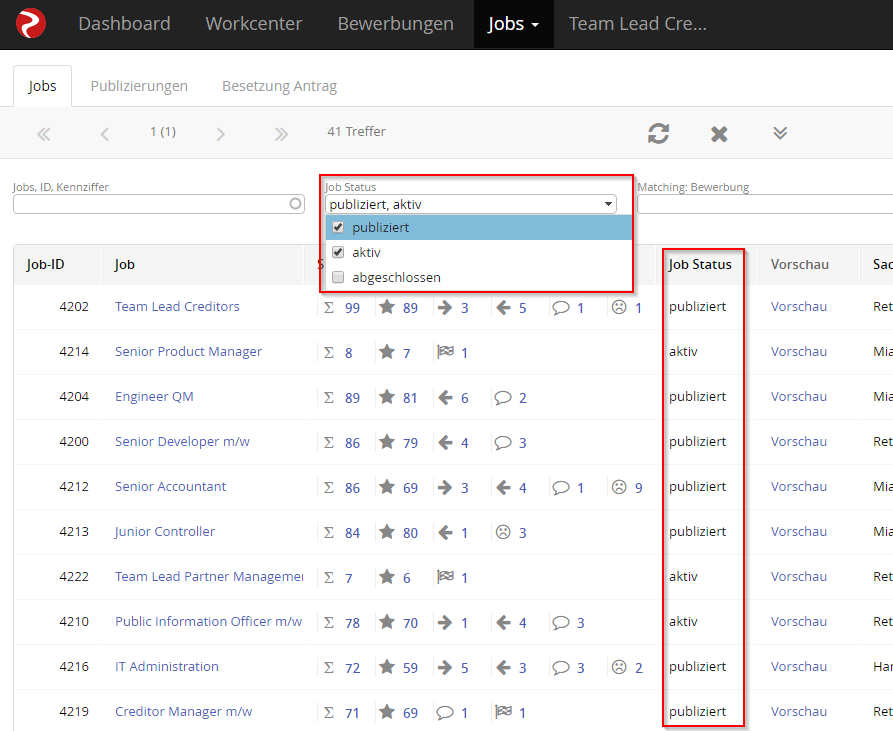Open the Jobs dropdown in navbar

[x=513, y=24]
